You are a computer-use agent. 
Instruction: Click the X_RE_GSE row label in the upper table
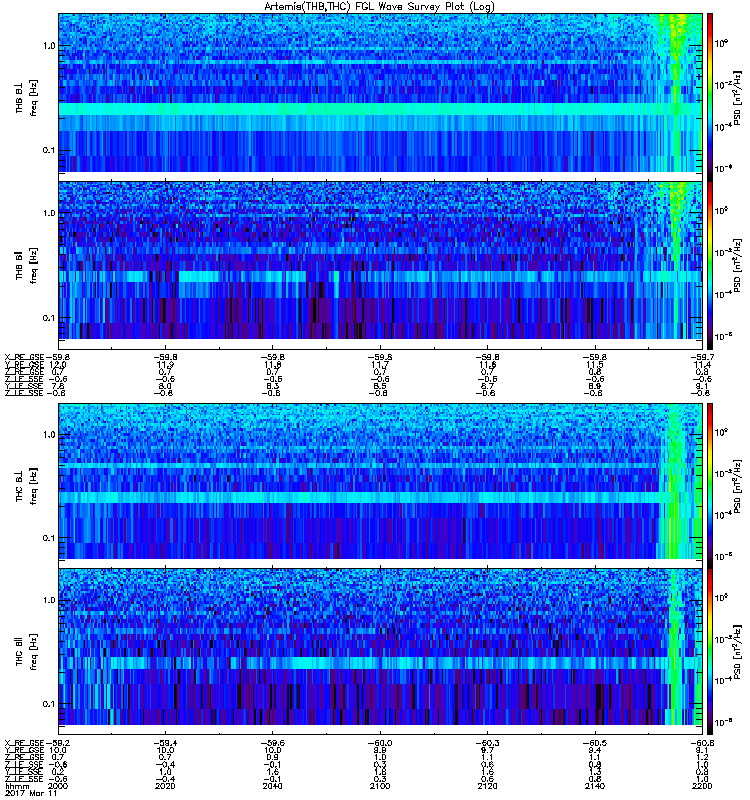tap(24, 357)
